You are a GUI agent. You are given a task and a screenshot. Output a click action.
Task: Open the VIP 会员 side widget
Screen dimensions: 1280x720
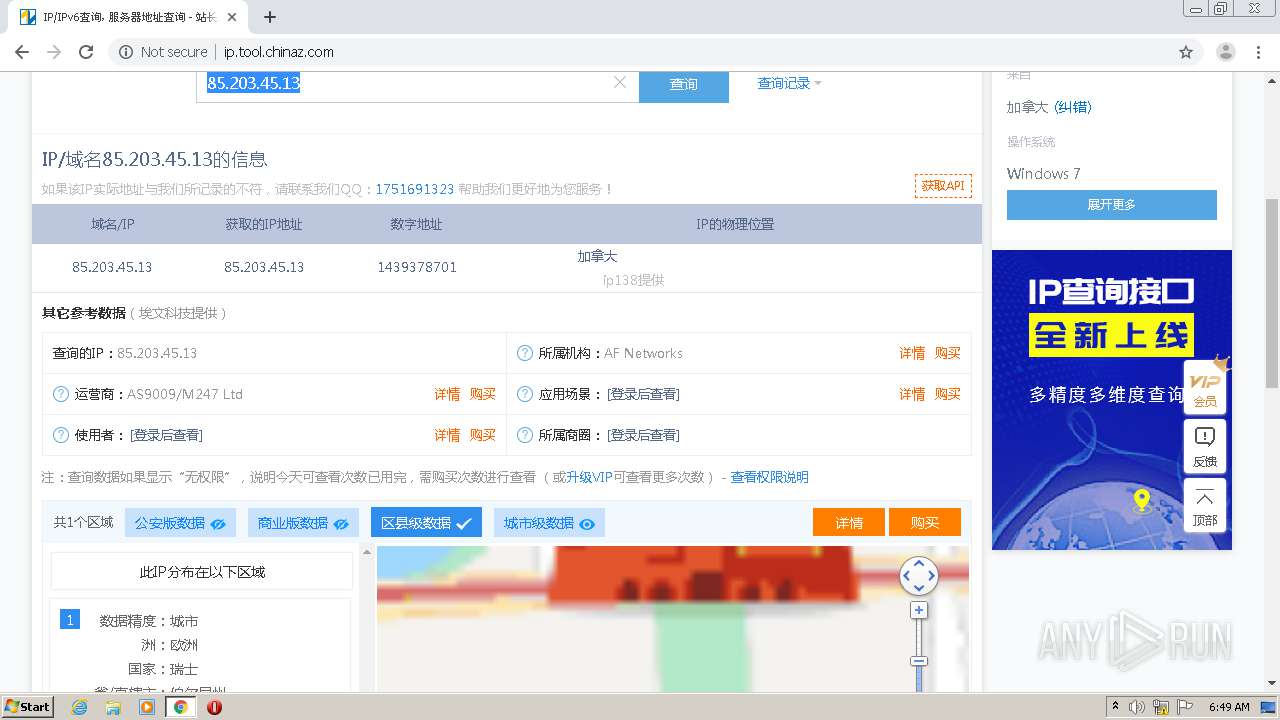[1205, 387]
